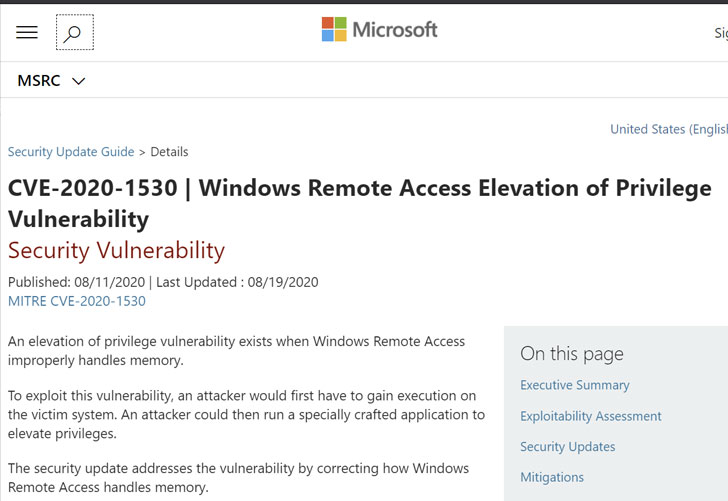Click the Security Vulnerability heading

[x=117, y=251]
